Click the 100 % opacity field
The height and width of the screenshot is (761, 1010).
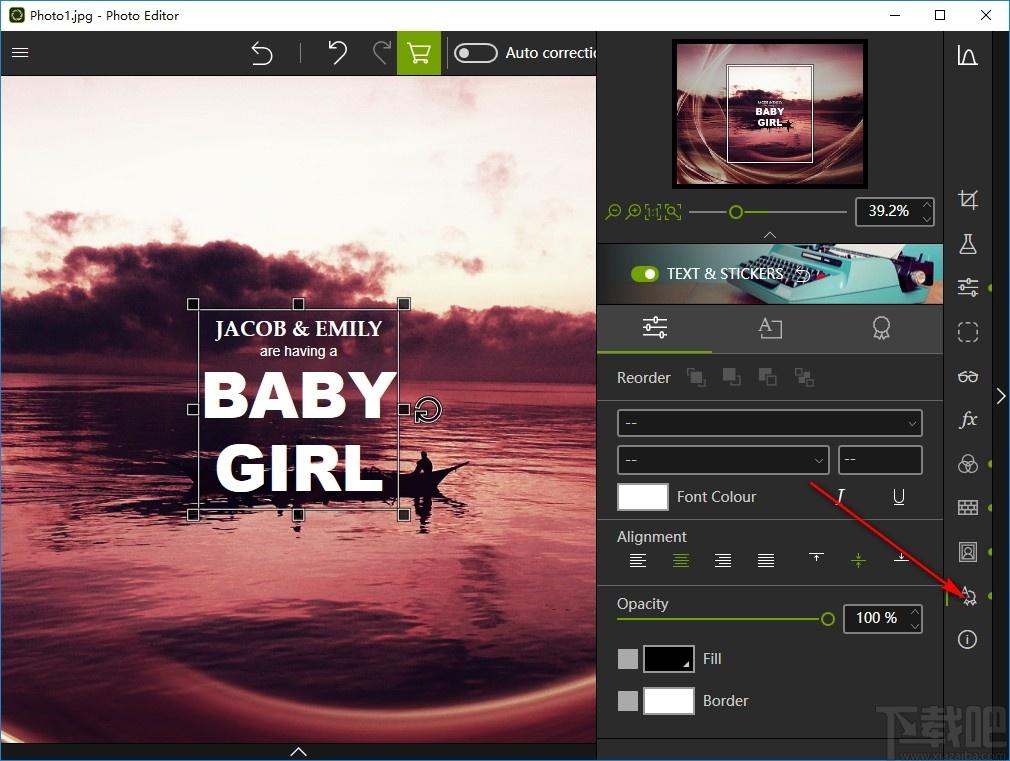coord(875,618)
